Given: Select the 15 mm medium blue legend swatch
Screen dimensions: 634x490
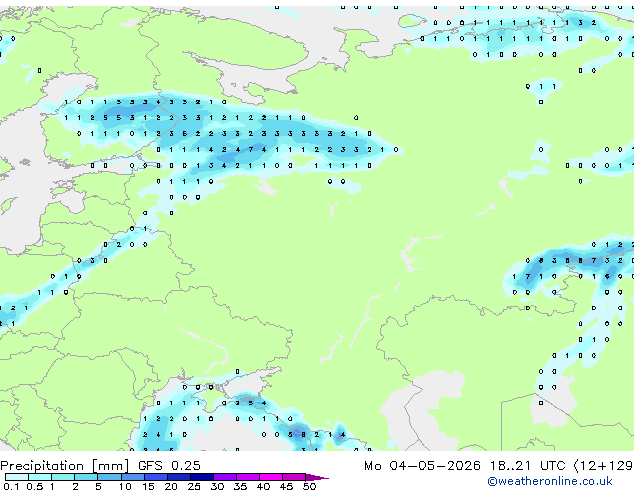Looking at the screenshot, I should point(156,477).
